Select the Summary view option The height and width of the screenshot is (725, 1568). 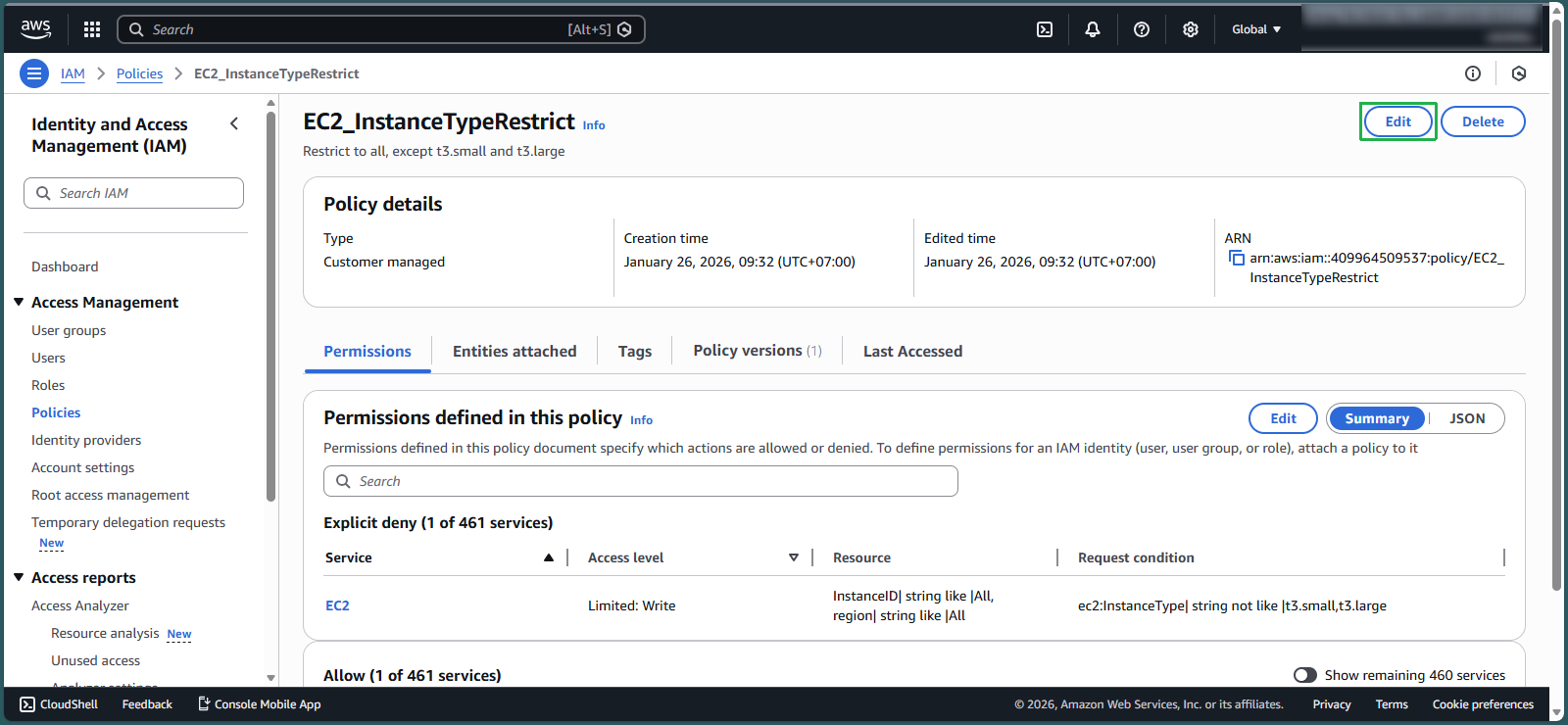click(1376, 418)
